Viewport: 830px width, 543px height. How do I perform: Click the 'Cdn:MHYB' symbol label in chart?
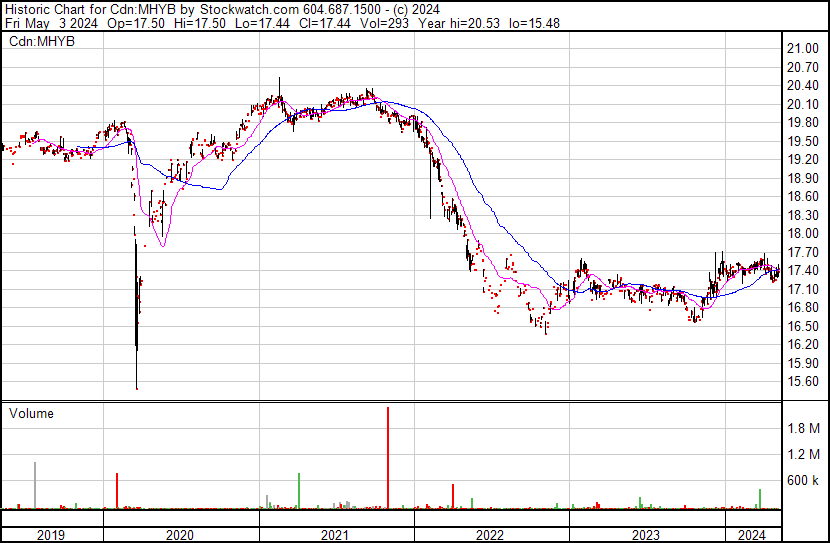pyautogui.click(x=42, y=41)
